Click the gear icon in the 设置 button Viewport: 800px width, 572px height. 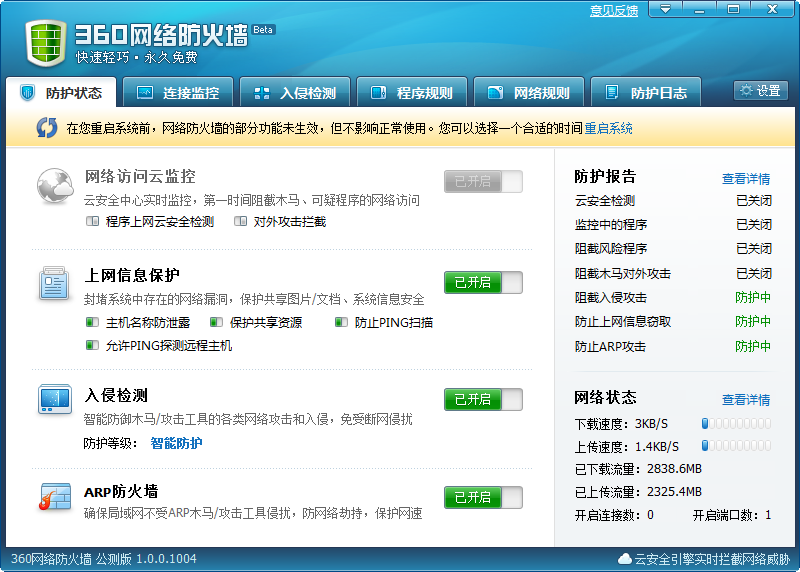746,91
